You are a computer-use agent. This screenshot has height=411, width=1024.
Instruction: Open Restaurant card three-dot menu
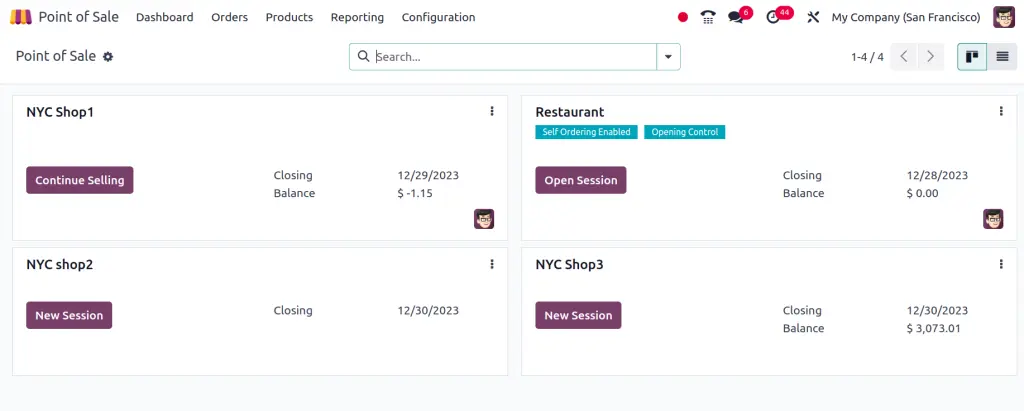pos(1001,112)
